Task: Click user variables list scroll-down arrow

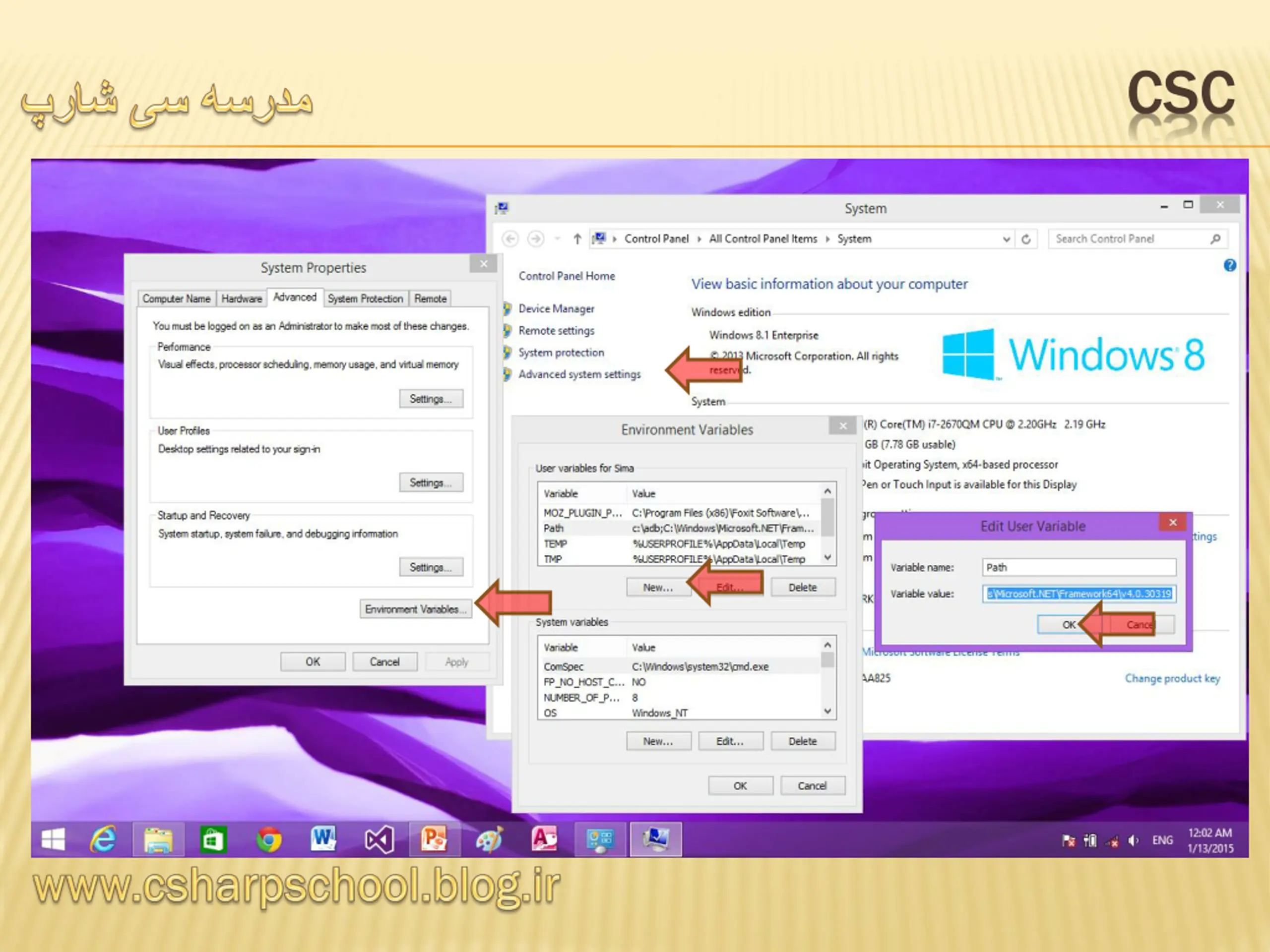Action: coord(827,557)
